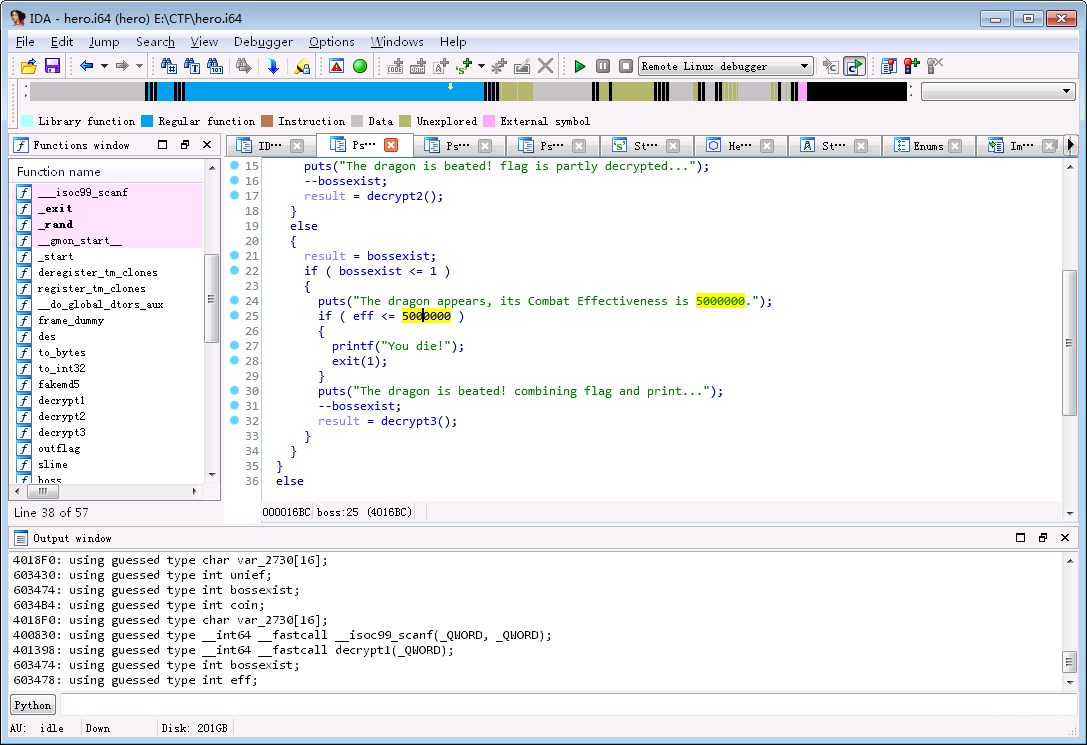Click the Python command input field

coord(568,705)
